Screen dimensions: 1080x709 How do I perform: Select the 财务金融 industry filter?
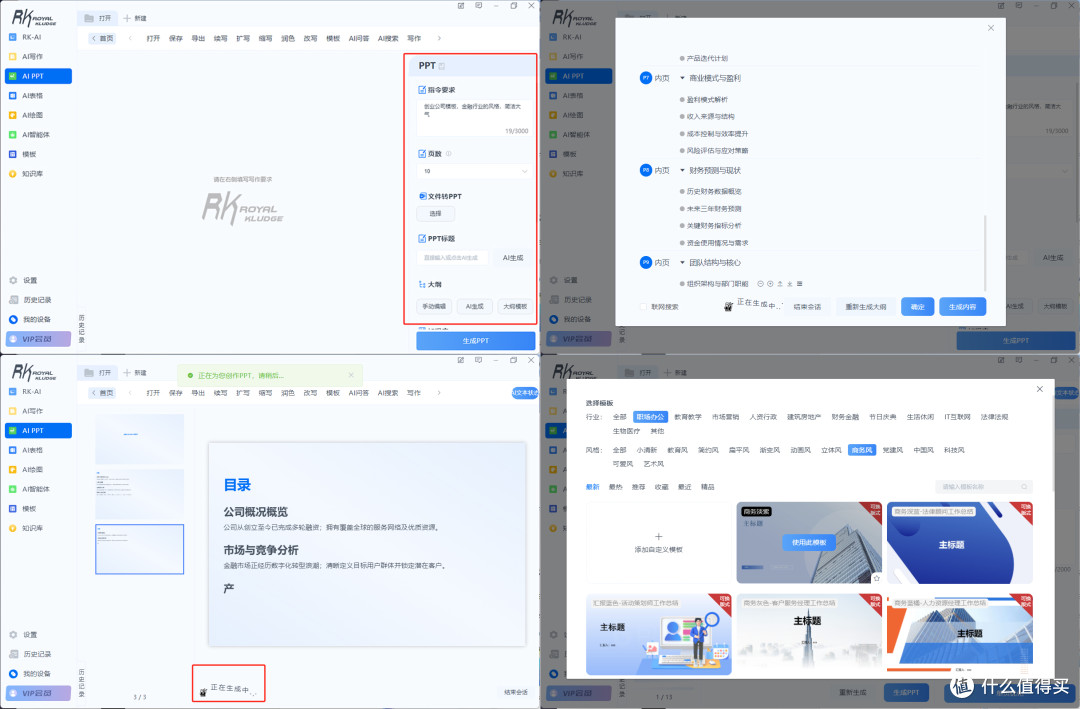(845, 417)
